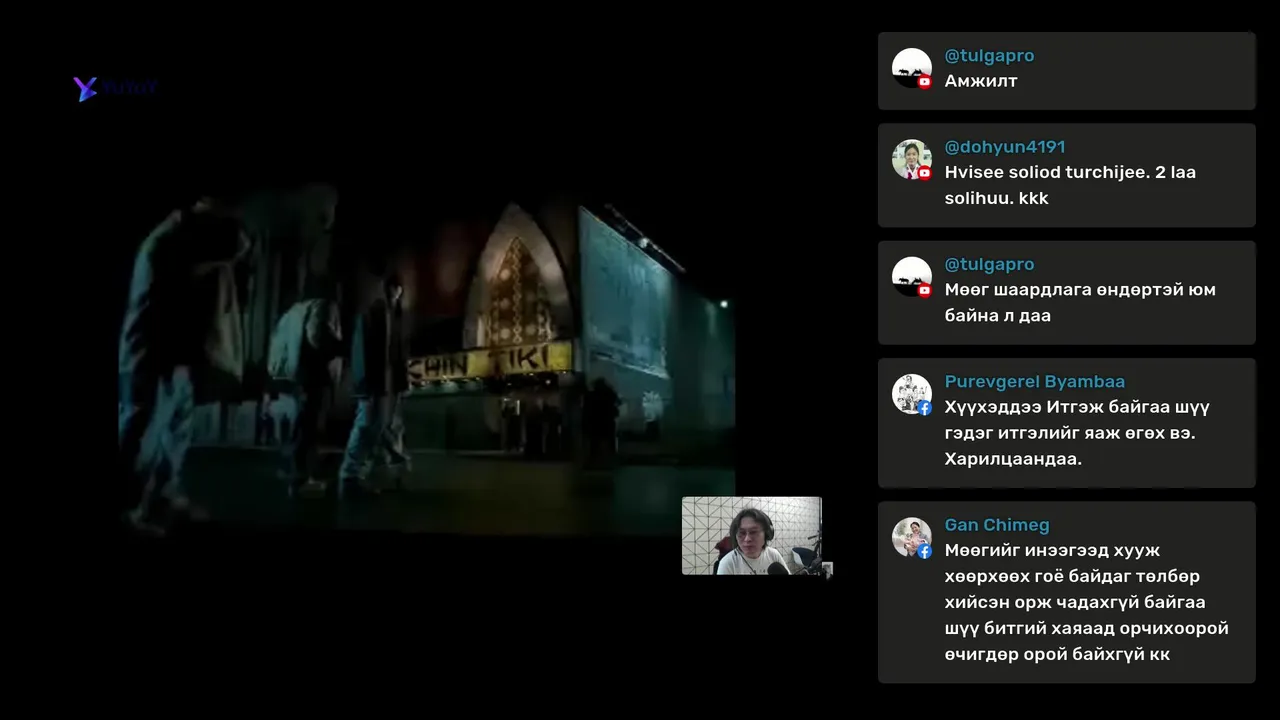Select the comment starting with Хүүхэддээ Итгэж
The height and width of the screenshot is (720, 1280).
pos(1077,433)
